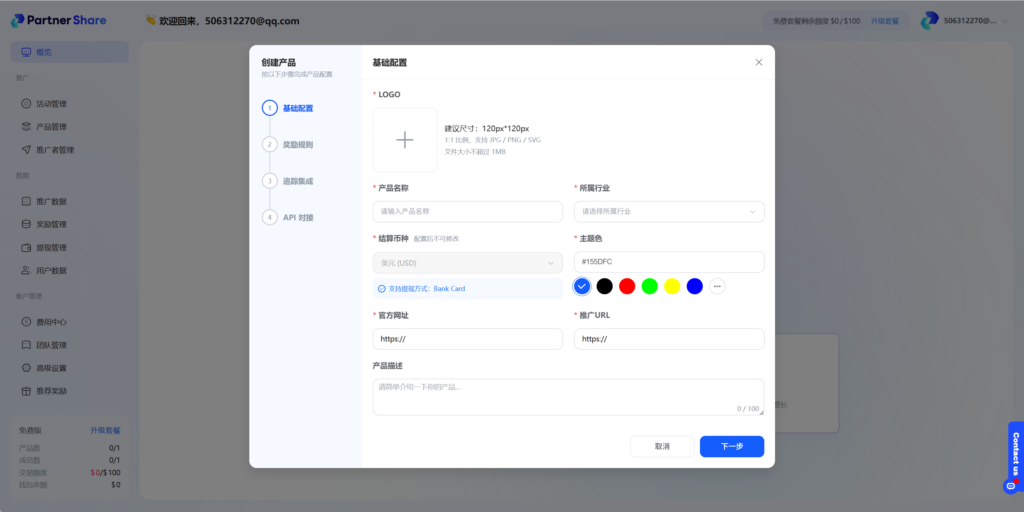Click the 取消 button

tap(661, 446)
